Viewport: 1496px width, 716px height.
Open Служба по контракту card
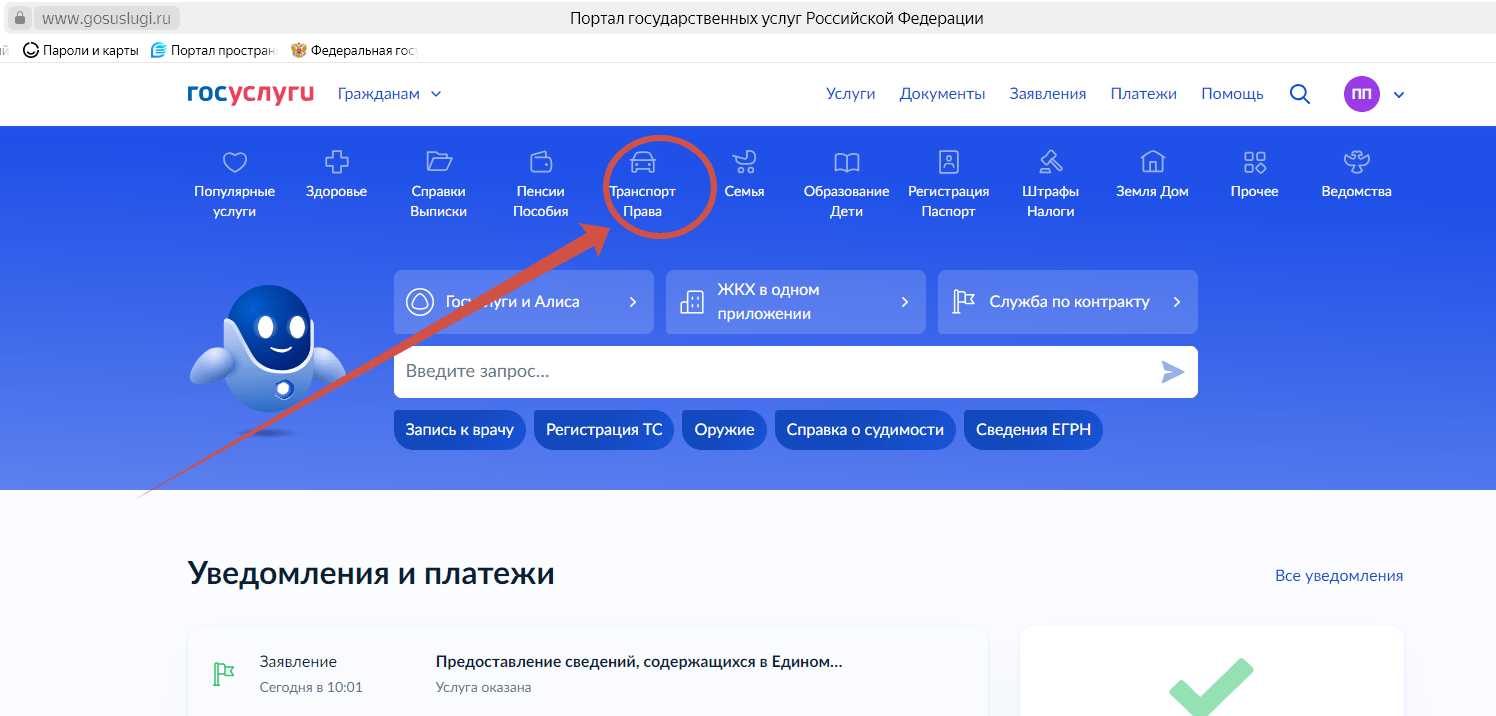tap(1068, 302)
